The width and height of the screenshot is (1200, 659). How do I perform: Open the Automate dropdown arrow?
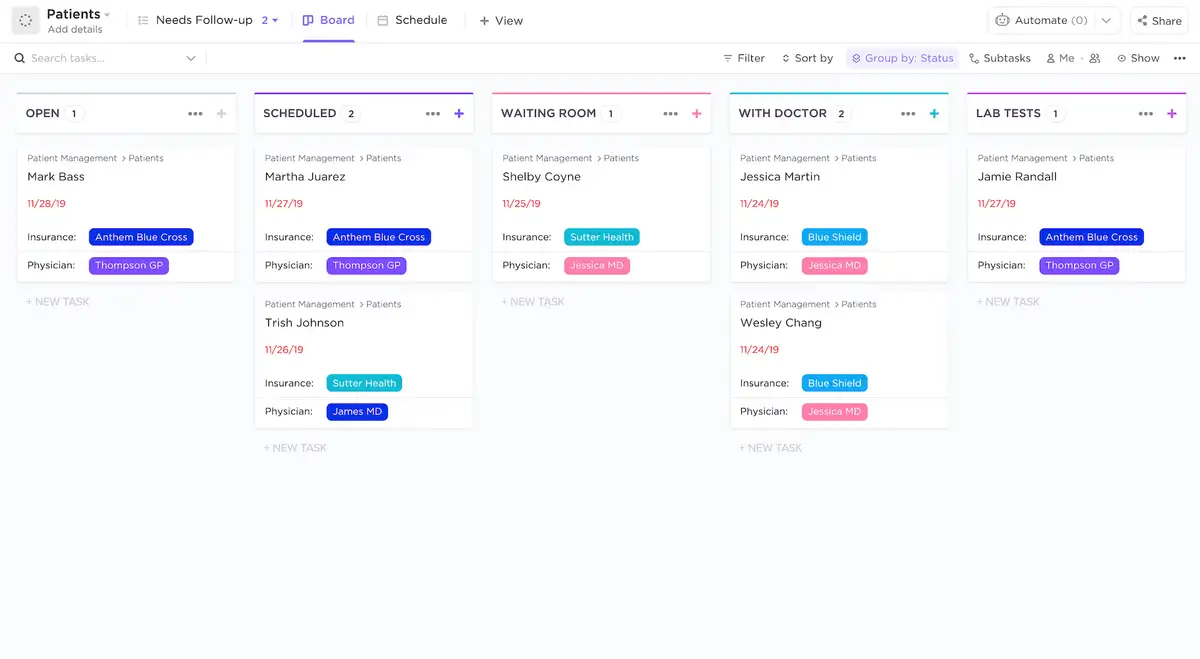1106,20
